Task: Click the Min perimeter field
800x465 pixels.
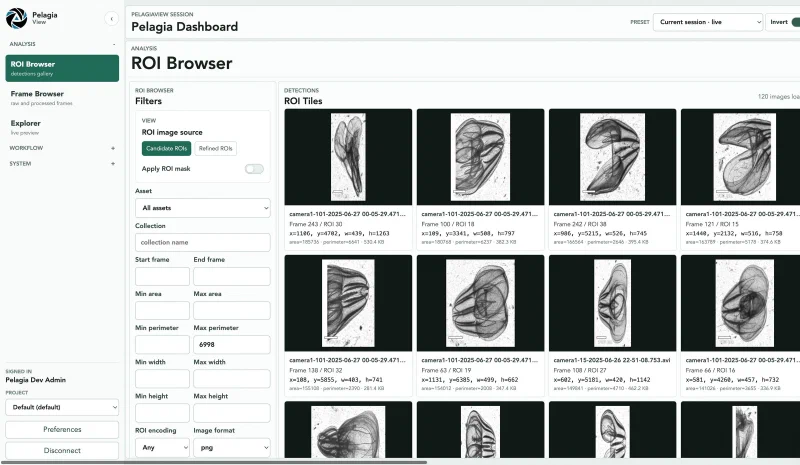Action: click(162, 345)
